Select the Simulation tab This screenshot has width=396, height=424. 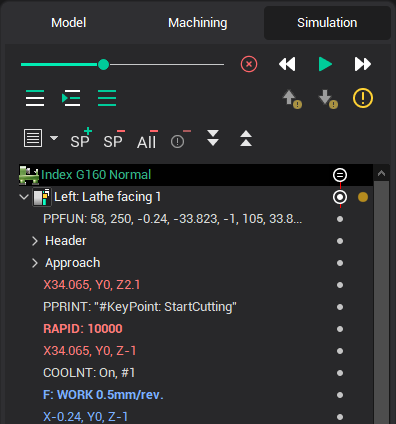(327, 23)
